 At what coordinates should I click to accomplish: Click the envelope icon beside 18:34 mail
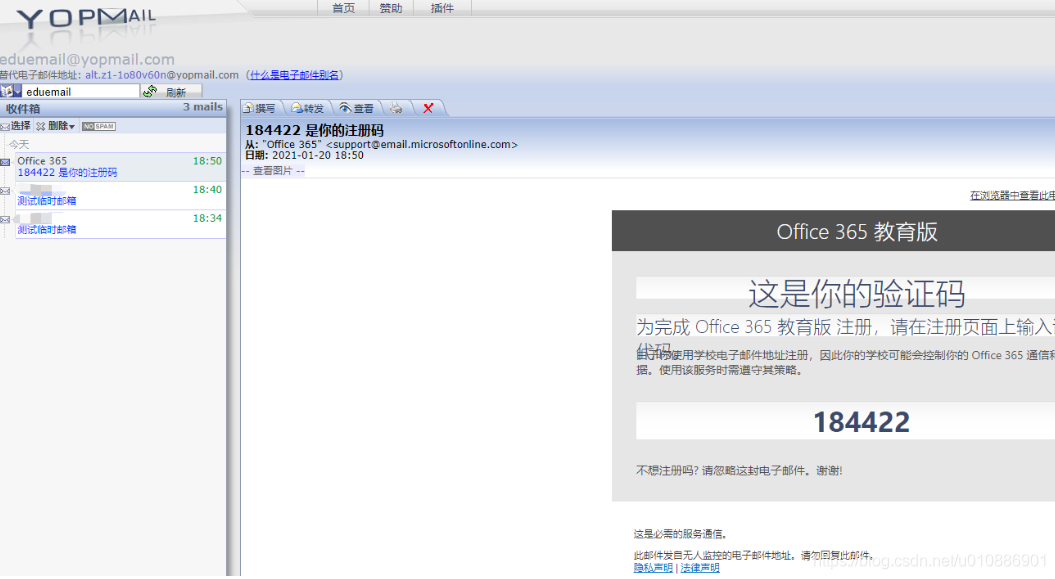click(5, 220)
